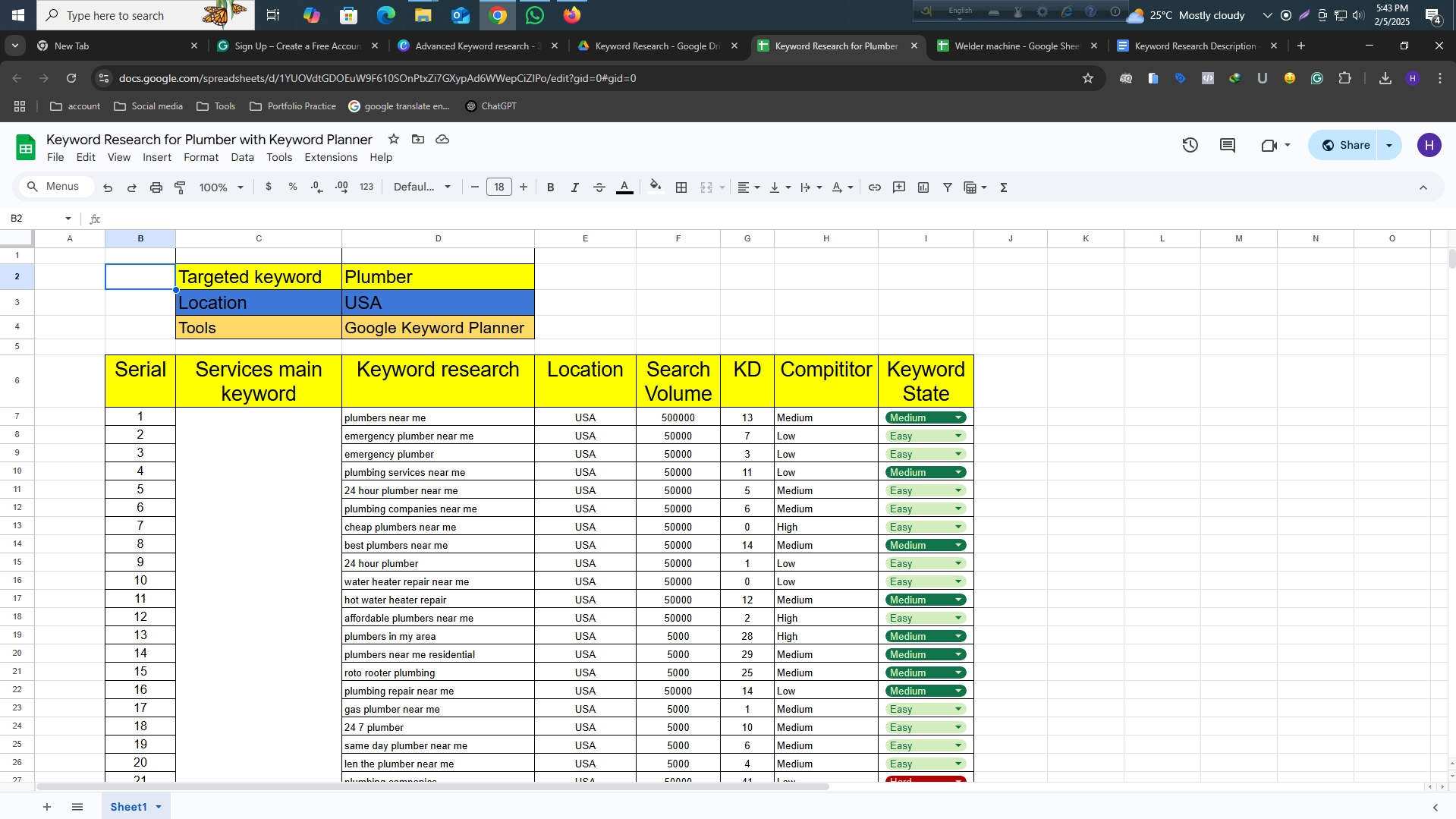Click the Create a filter icon

947,187
